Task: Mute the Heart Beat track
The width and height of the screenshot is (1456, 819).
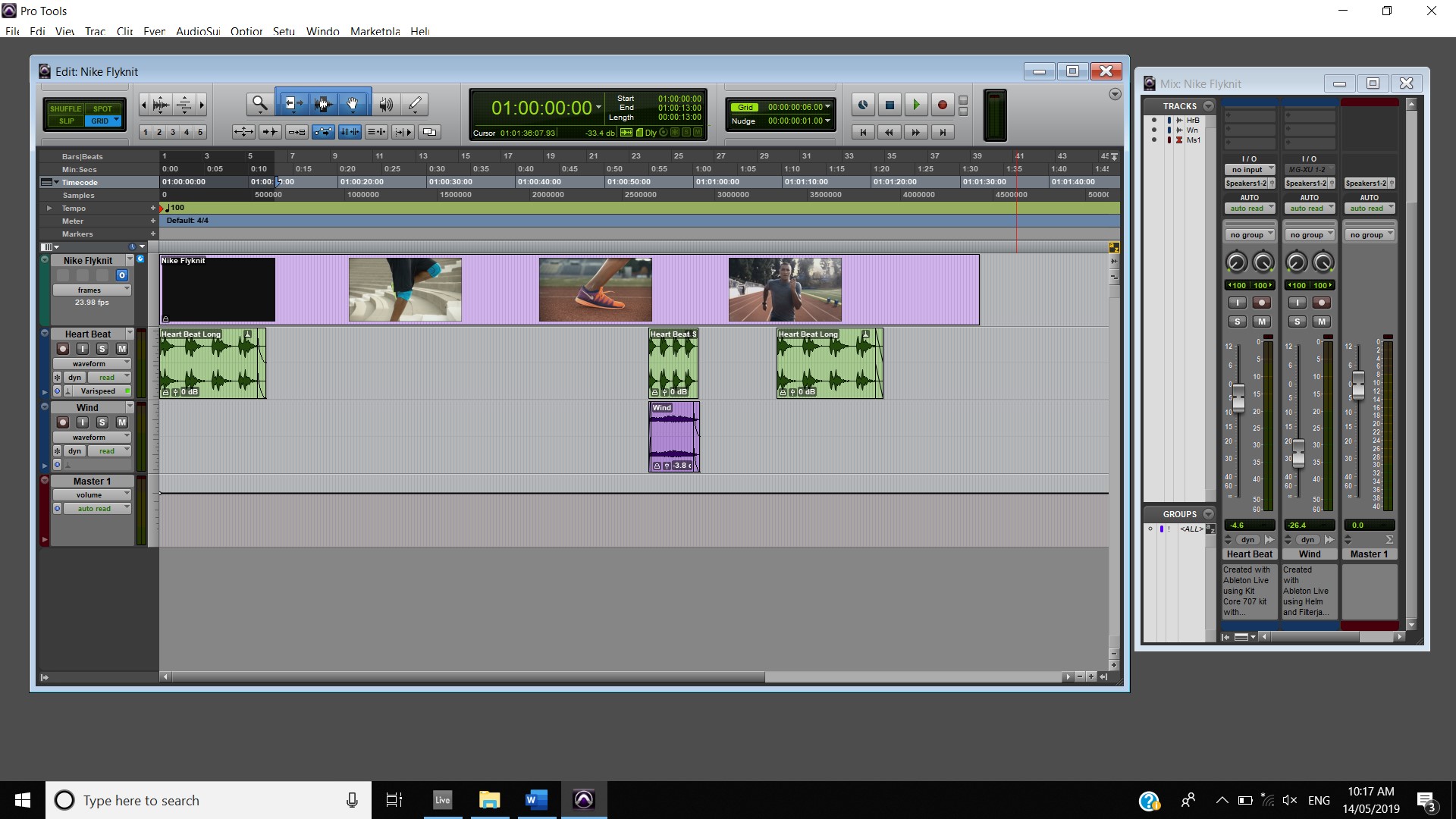Action: click(121, 349)
